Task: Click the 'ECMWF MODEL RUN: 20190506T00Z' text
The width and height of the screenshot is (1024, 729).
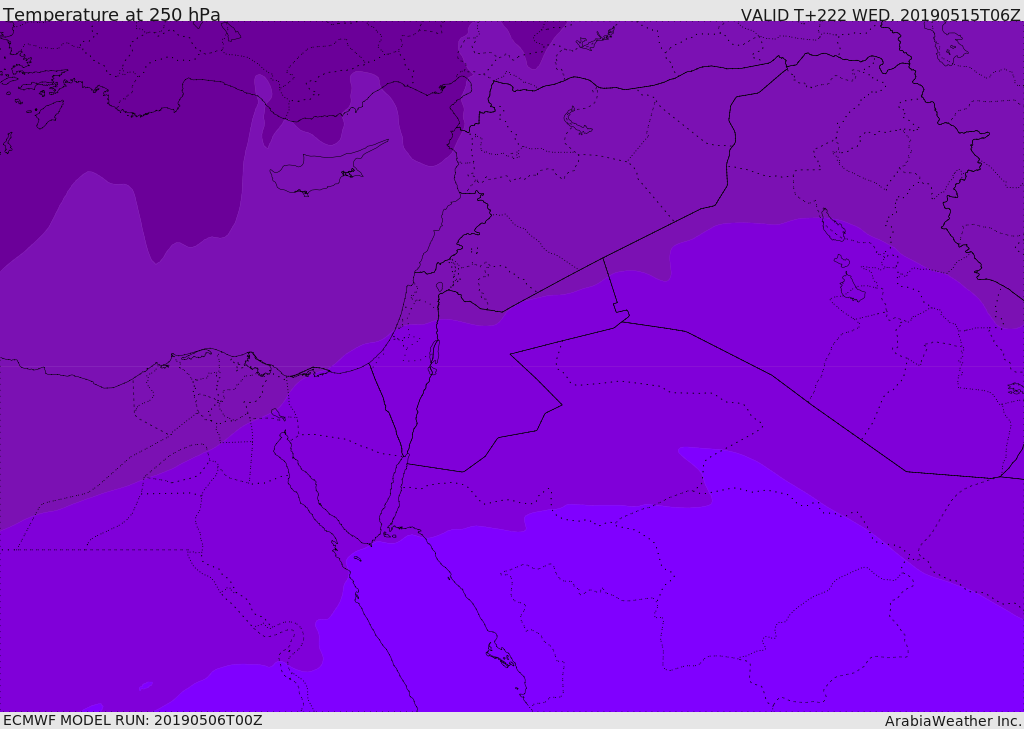Action: [133, 720]
